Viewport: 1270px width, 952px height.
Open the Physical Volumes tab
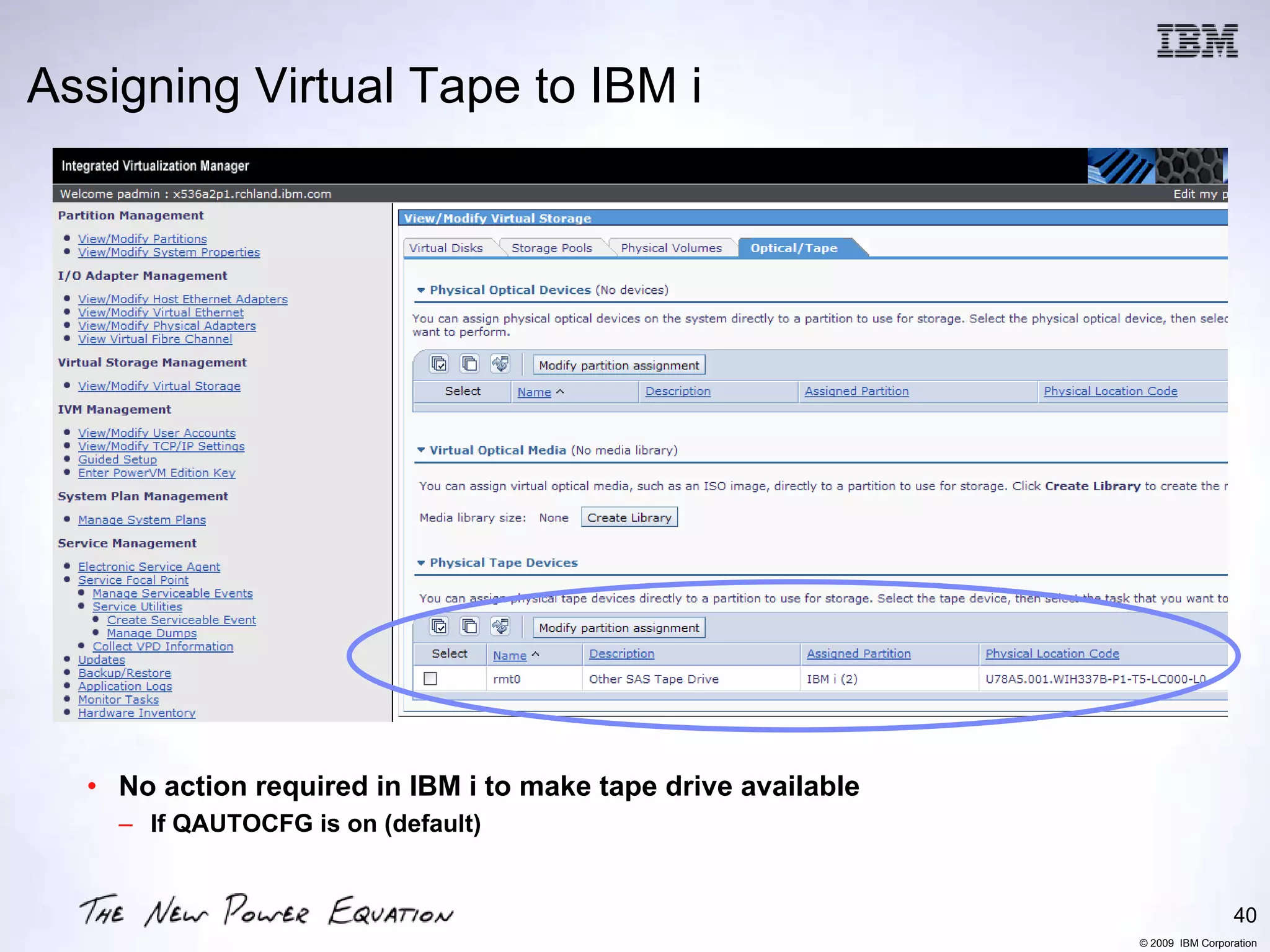(672, 248)
